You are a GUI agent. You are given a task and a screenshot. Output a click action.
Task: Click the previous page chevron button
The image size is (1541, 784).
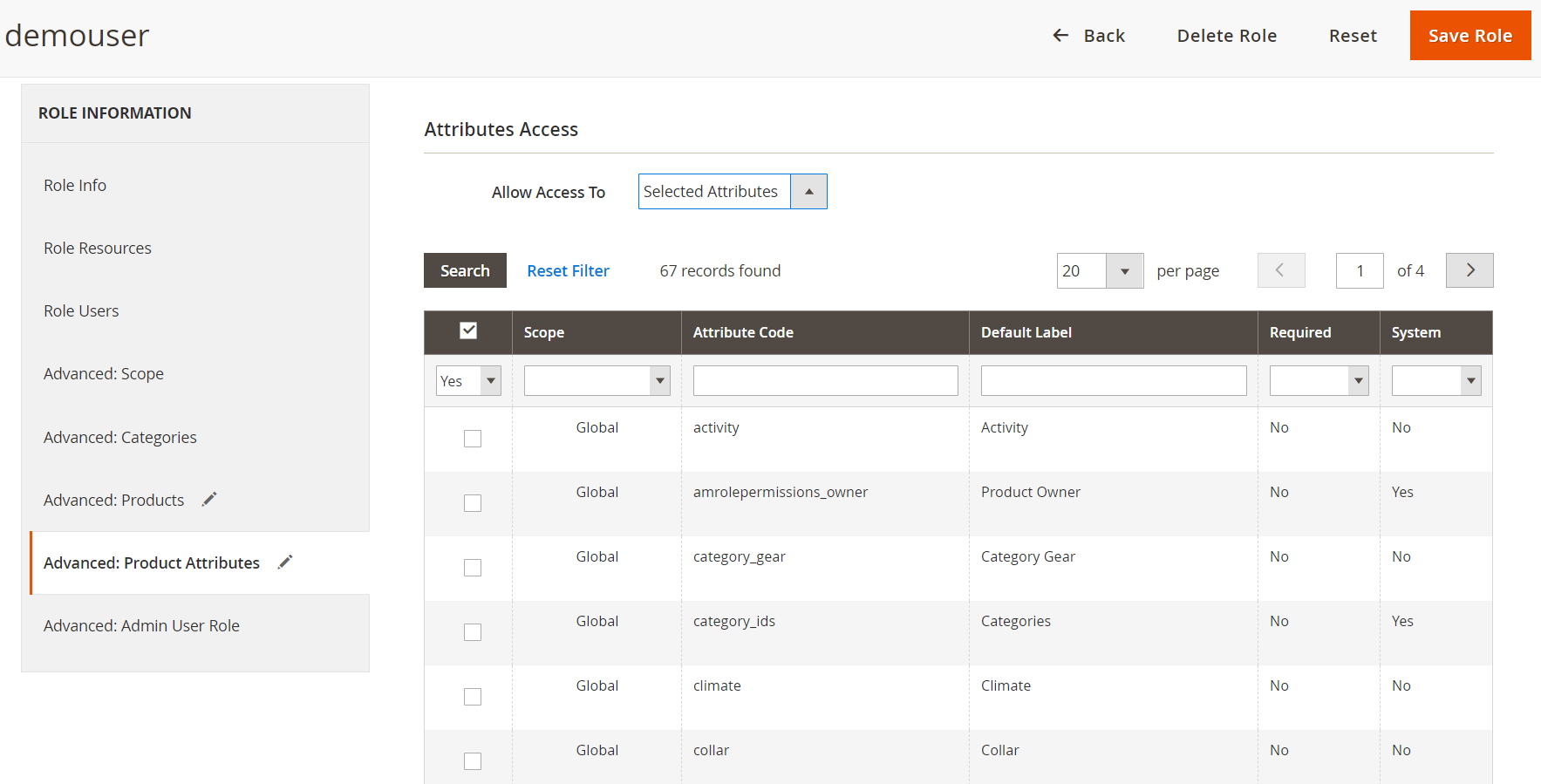pyautogui.click(x=1281, y=270)
